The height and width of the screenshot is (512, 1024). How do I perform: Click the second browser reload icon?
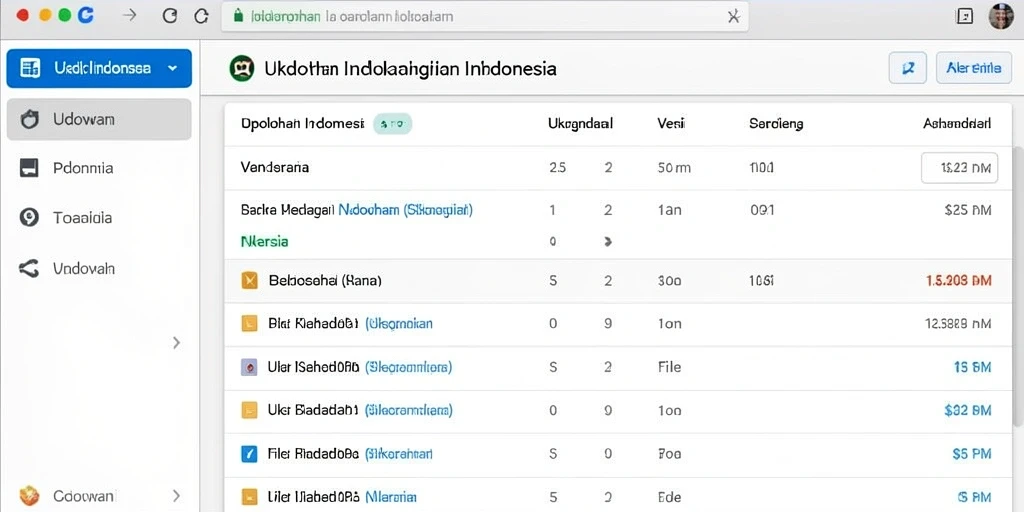click(202, 16)
